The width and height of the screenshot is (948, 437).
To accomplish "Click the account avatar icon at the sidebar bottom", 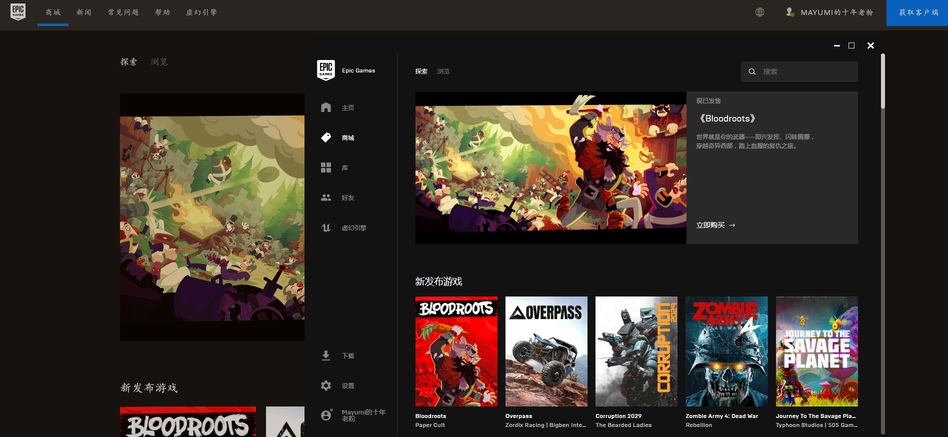I will (326, 415).
